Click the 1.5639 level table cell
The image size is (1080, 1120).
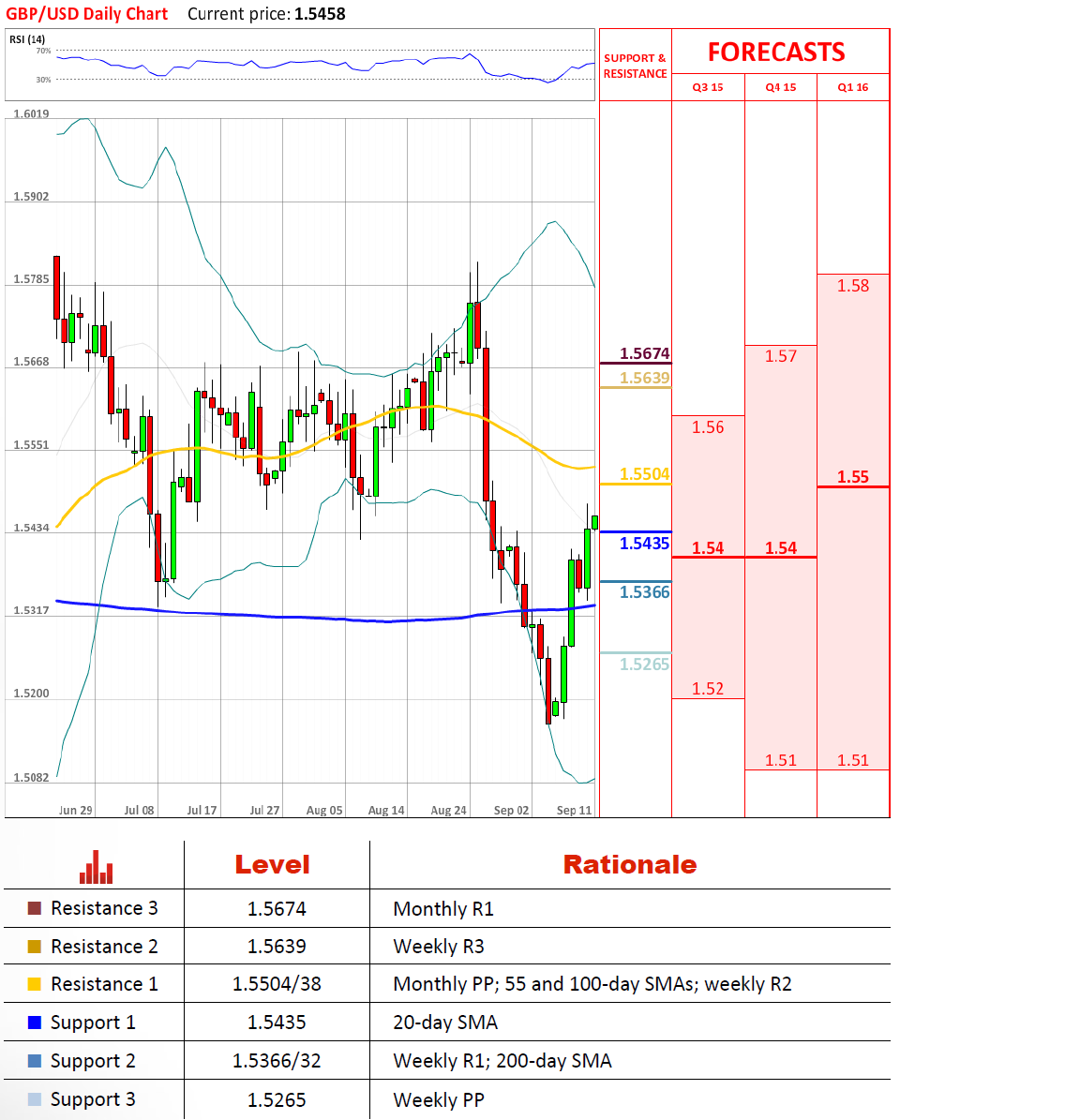coord(277,947)
